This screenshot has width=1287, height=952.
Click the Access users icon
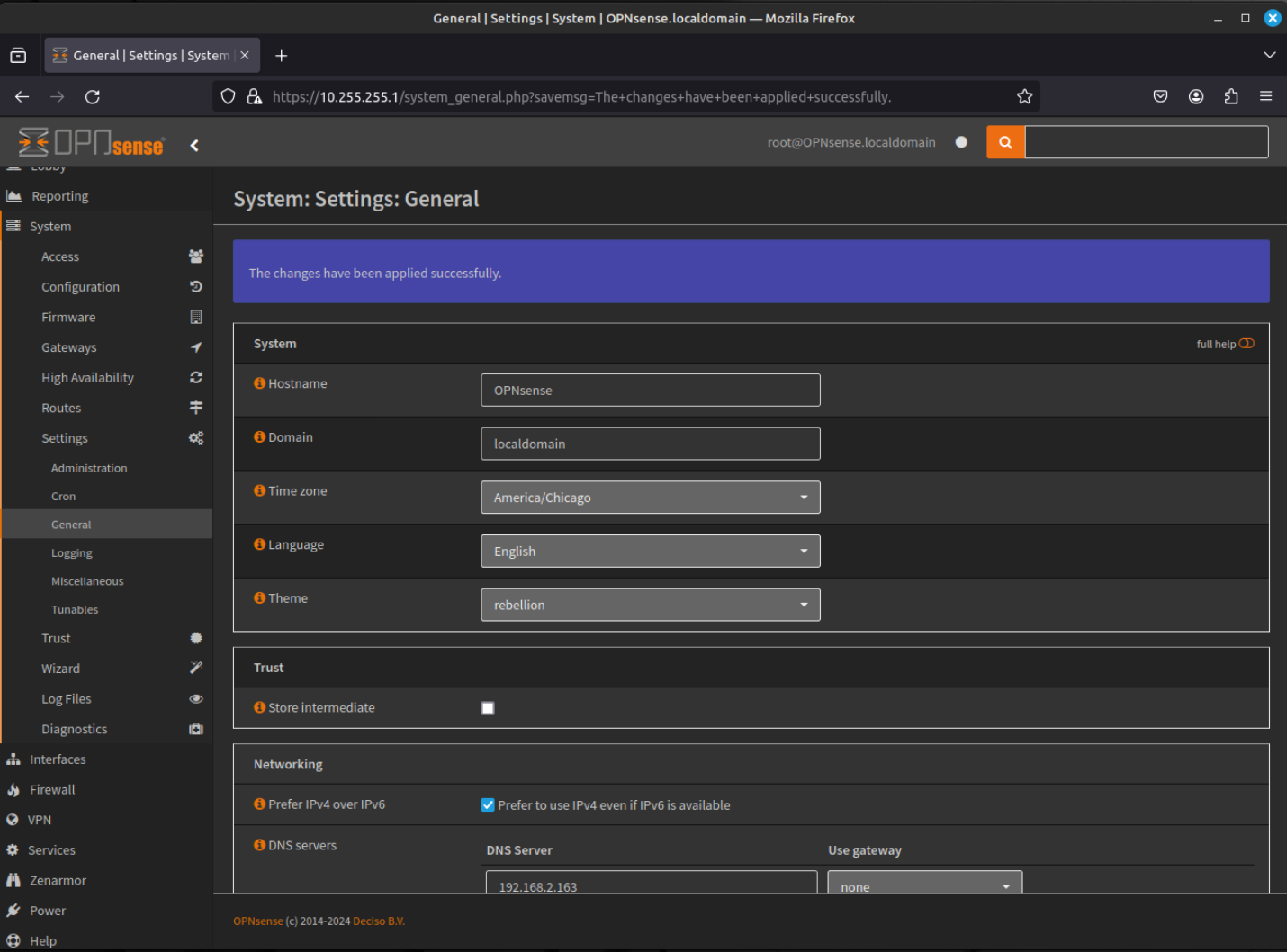coord(196,256)
